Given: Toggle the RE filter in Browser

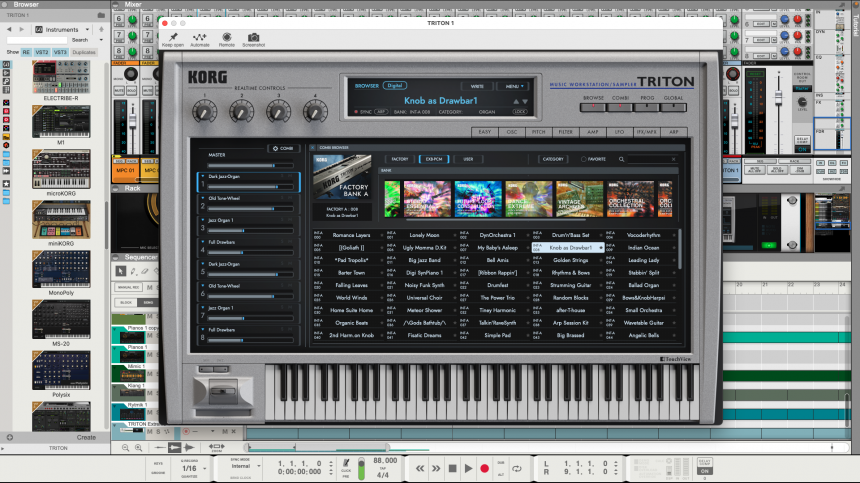Looking at the screenshot, I should [x=26, y=52].
